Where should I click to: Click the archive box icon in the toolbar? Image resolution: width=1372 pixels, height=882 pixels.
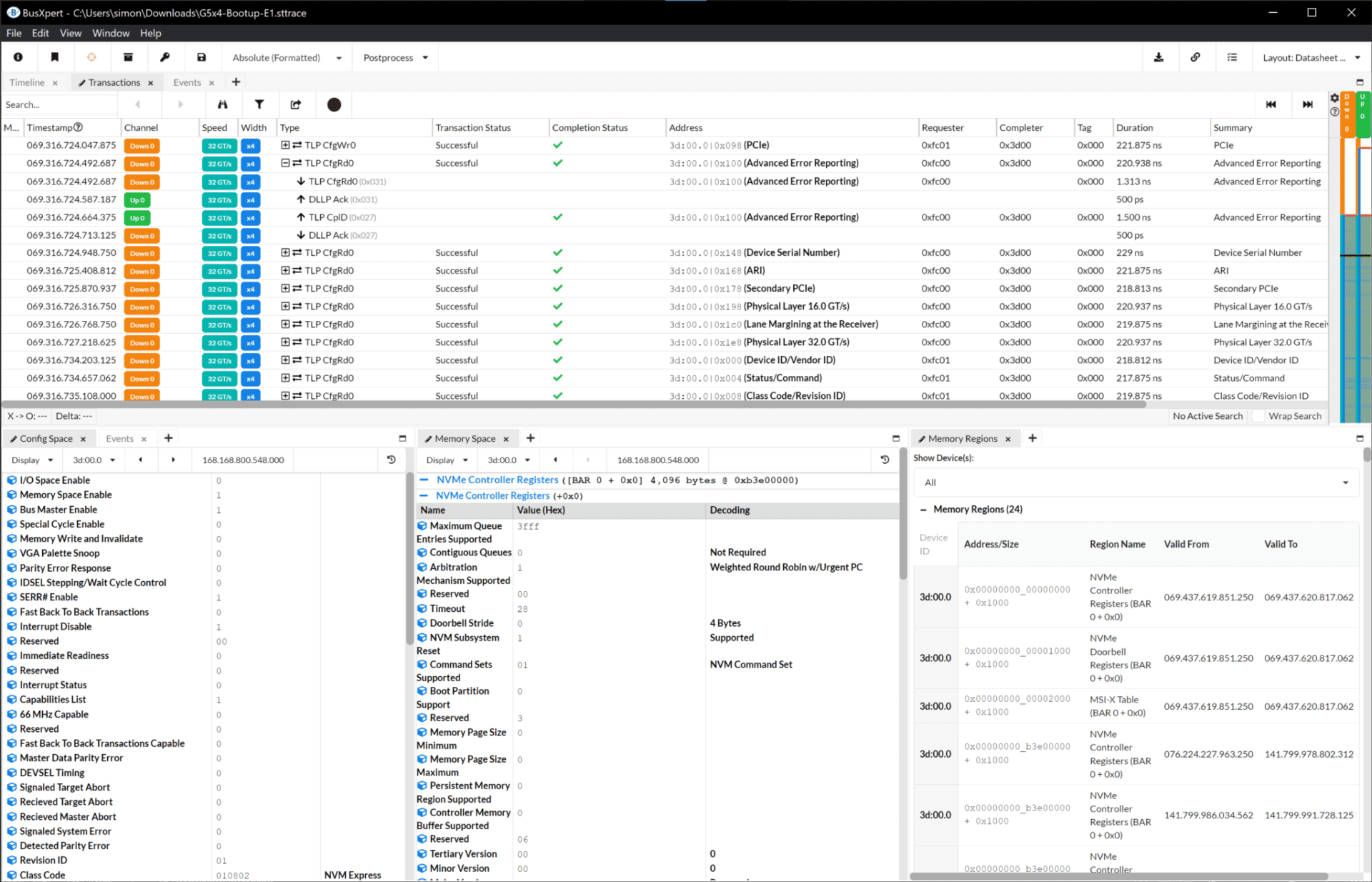click(128, 57)
